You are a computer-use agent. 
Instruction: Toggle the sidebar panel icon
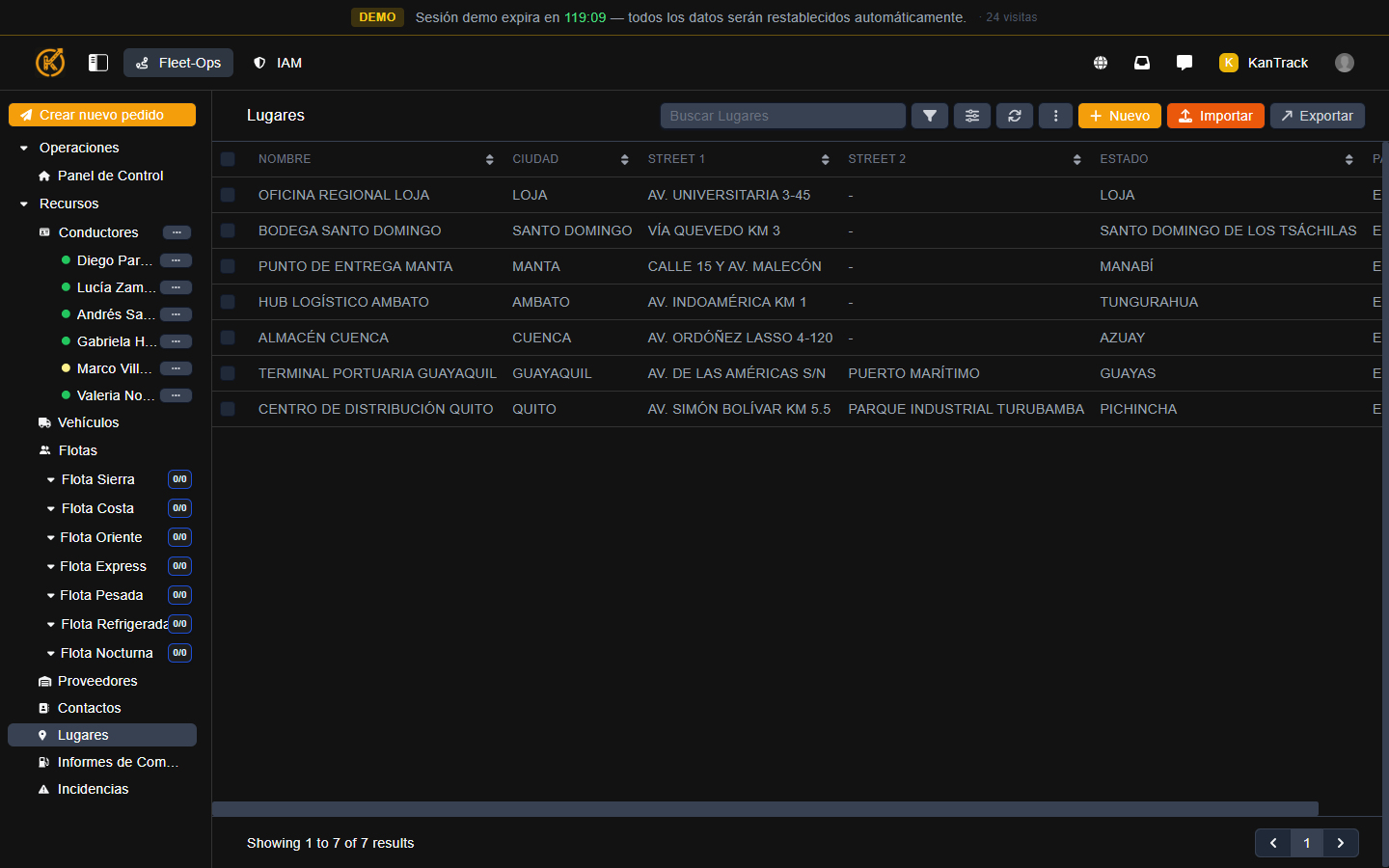coord(98,63)
